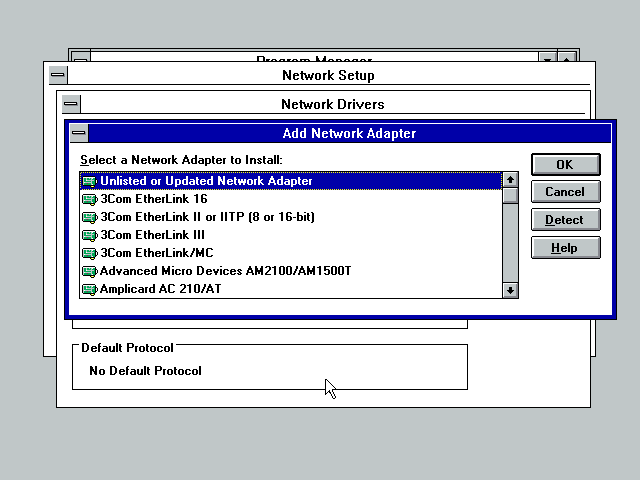Click the Add Network Adapter title bar
This screenshot has width=640, height=480.
click(349, 133)
